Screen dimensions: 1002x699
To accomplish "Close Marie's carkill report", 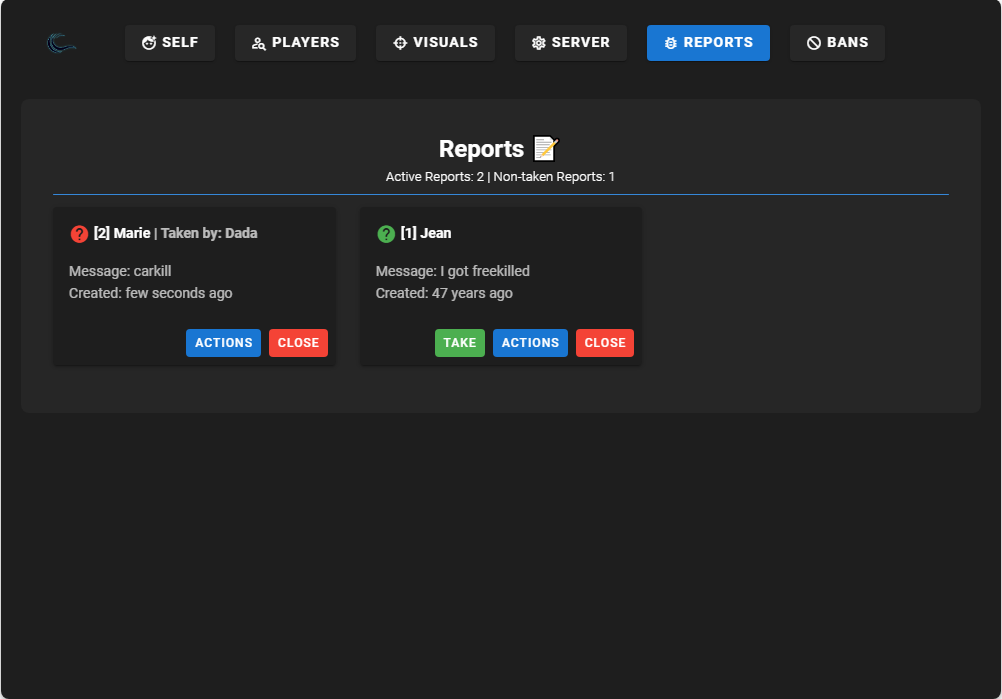I will [297, 342].
